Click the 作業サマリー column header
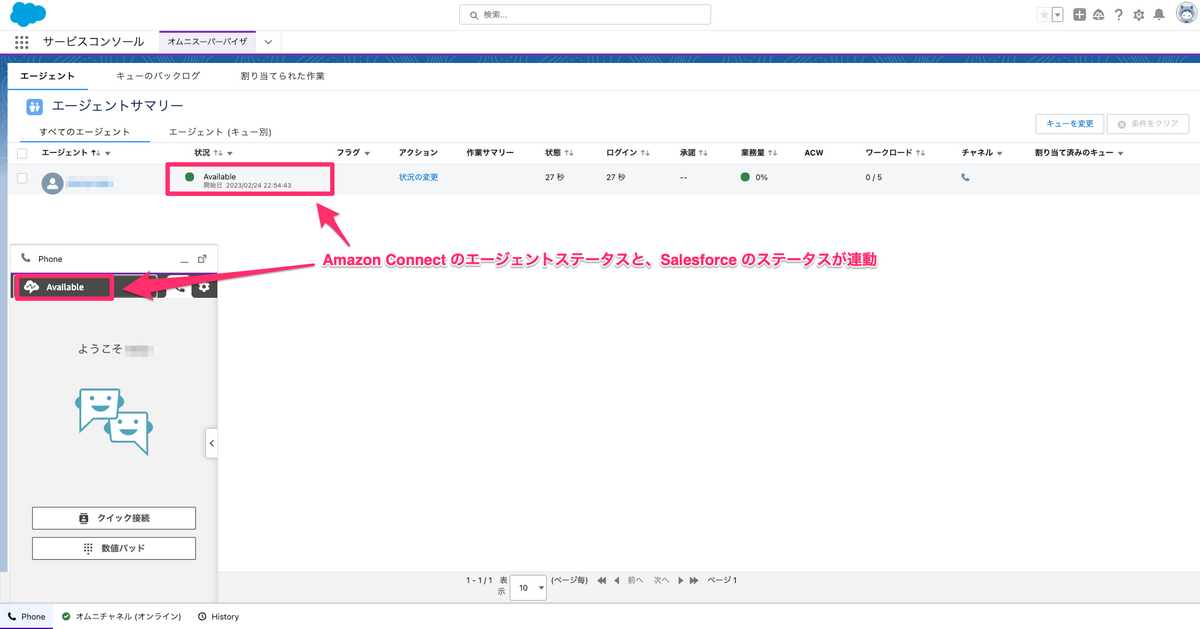 (x=490, y=153)
